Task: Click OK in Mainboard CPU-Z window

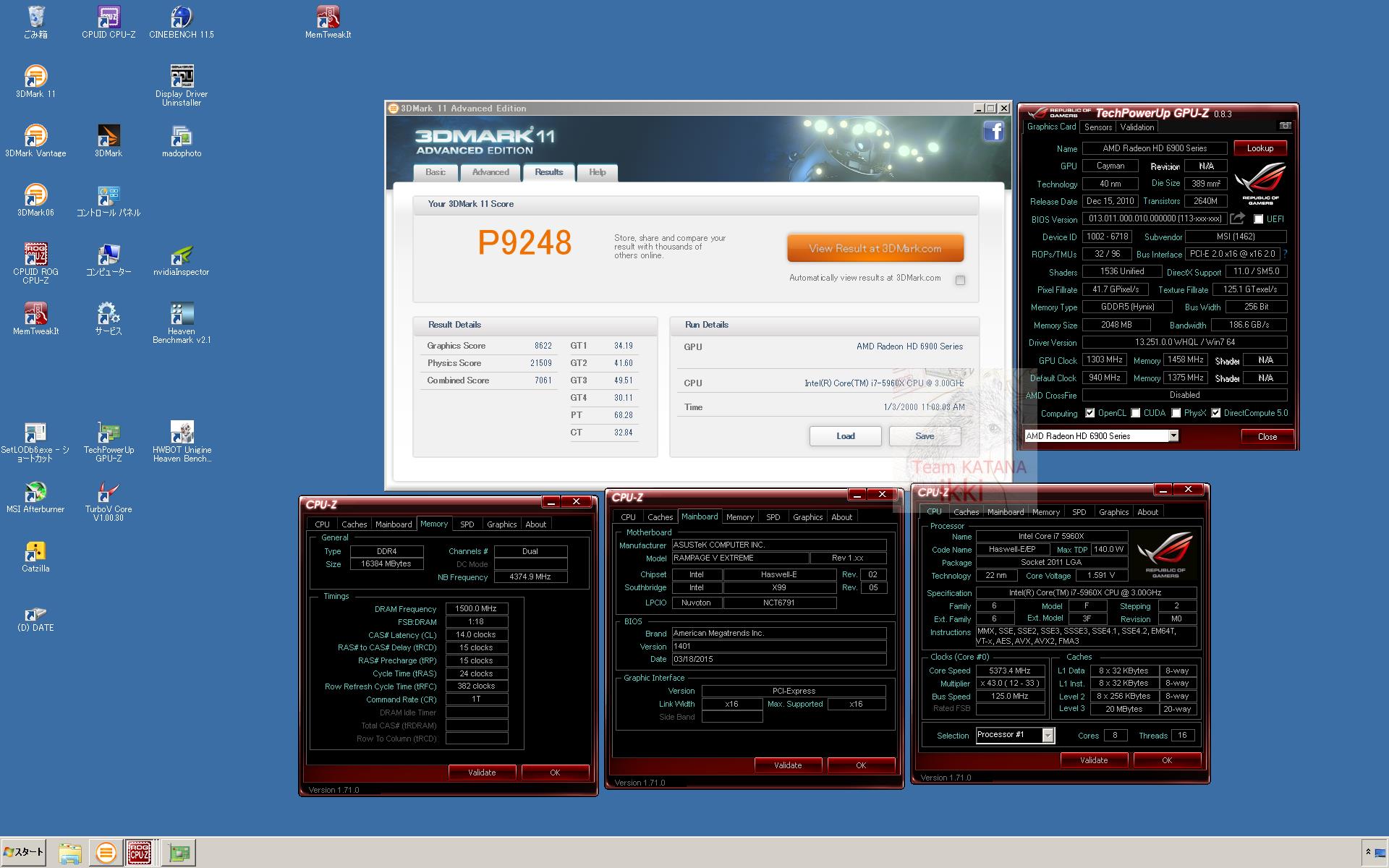Action: click(x=861, y=765)
